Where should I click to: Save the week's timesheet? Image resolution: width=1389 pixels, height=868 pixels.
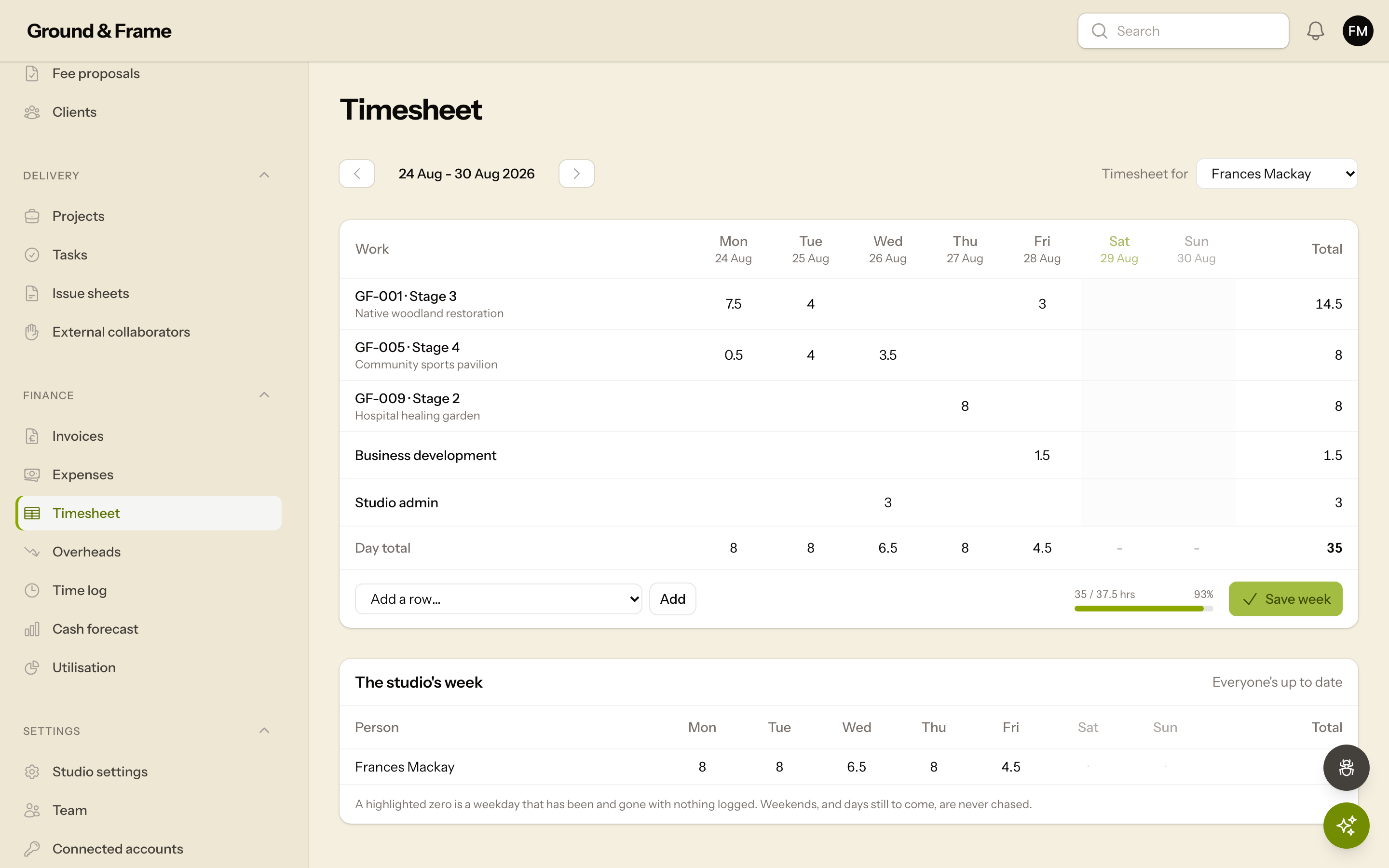click(x=1285, y=599)
